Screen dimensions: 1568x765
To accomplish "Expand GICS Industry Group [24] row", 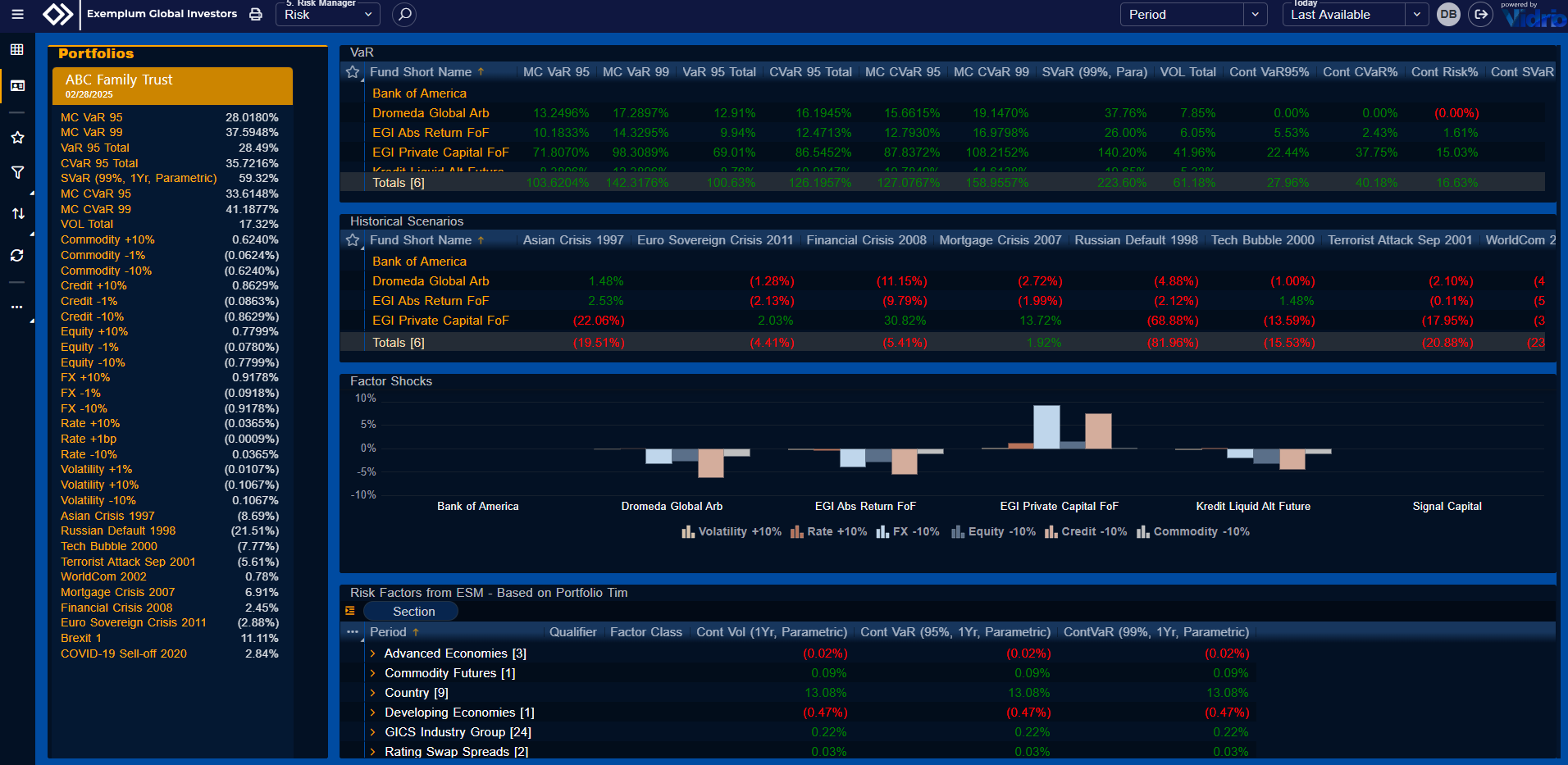I will click(373, 732).
